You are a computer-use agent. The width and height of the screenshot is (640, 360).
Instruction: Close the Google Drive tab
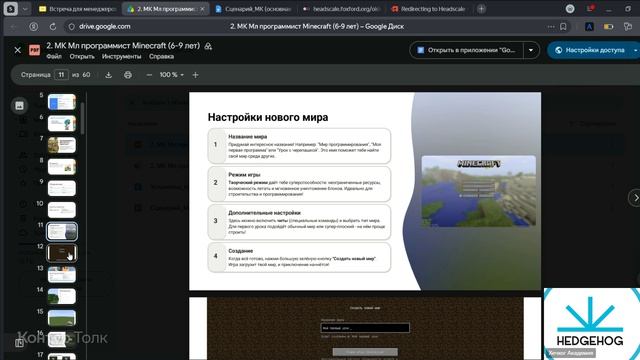(x=202, y=9)
